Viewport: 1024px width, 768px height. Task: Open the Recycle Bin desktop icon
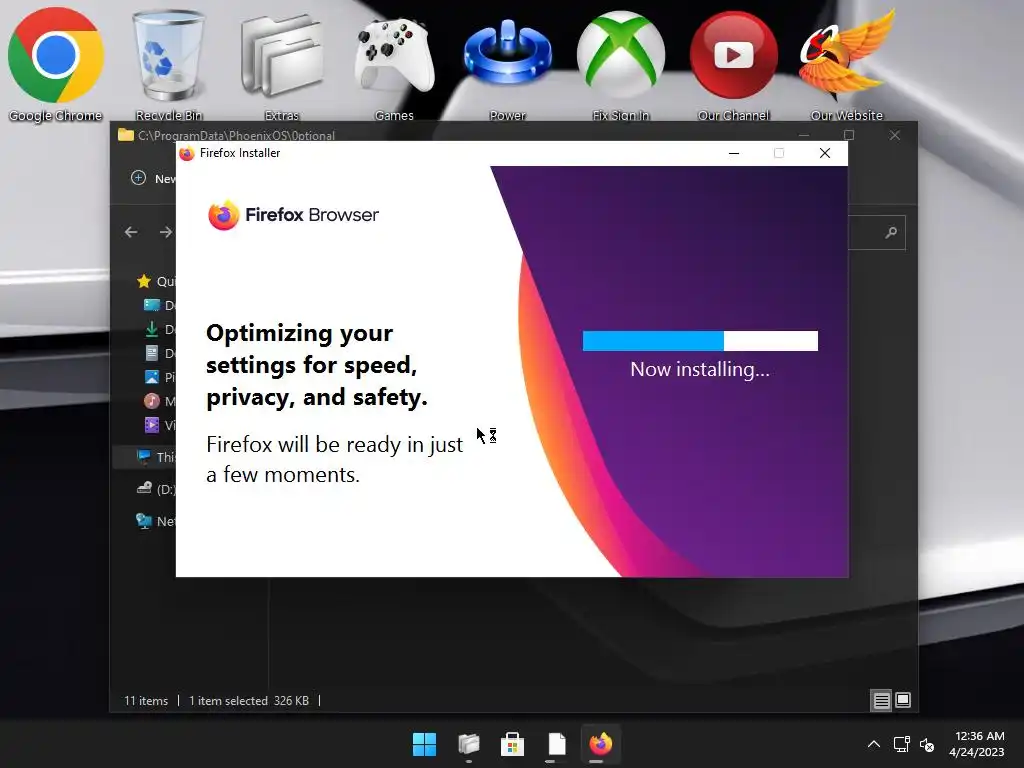click(x=168, y=64)
